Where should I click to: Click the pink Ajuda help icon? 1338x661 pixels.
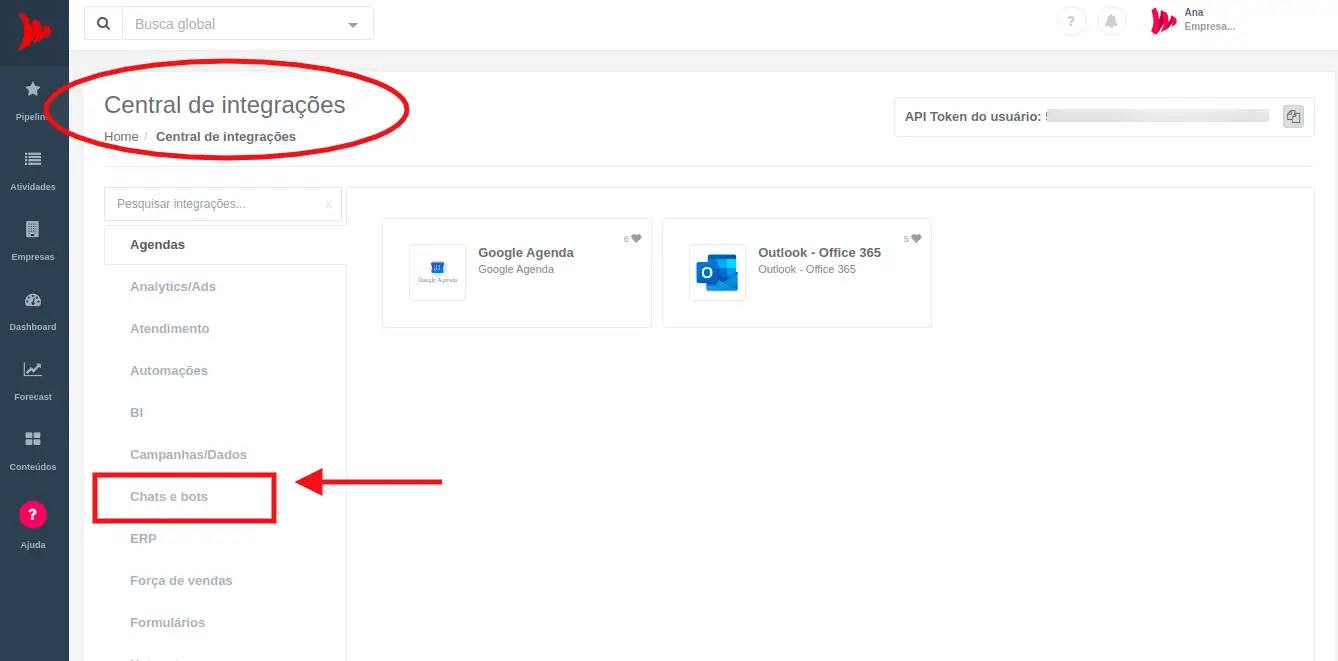tap(33, 515)
